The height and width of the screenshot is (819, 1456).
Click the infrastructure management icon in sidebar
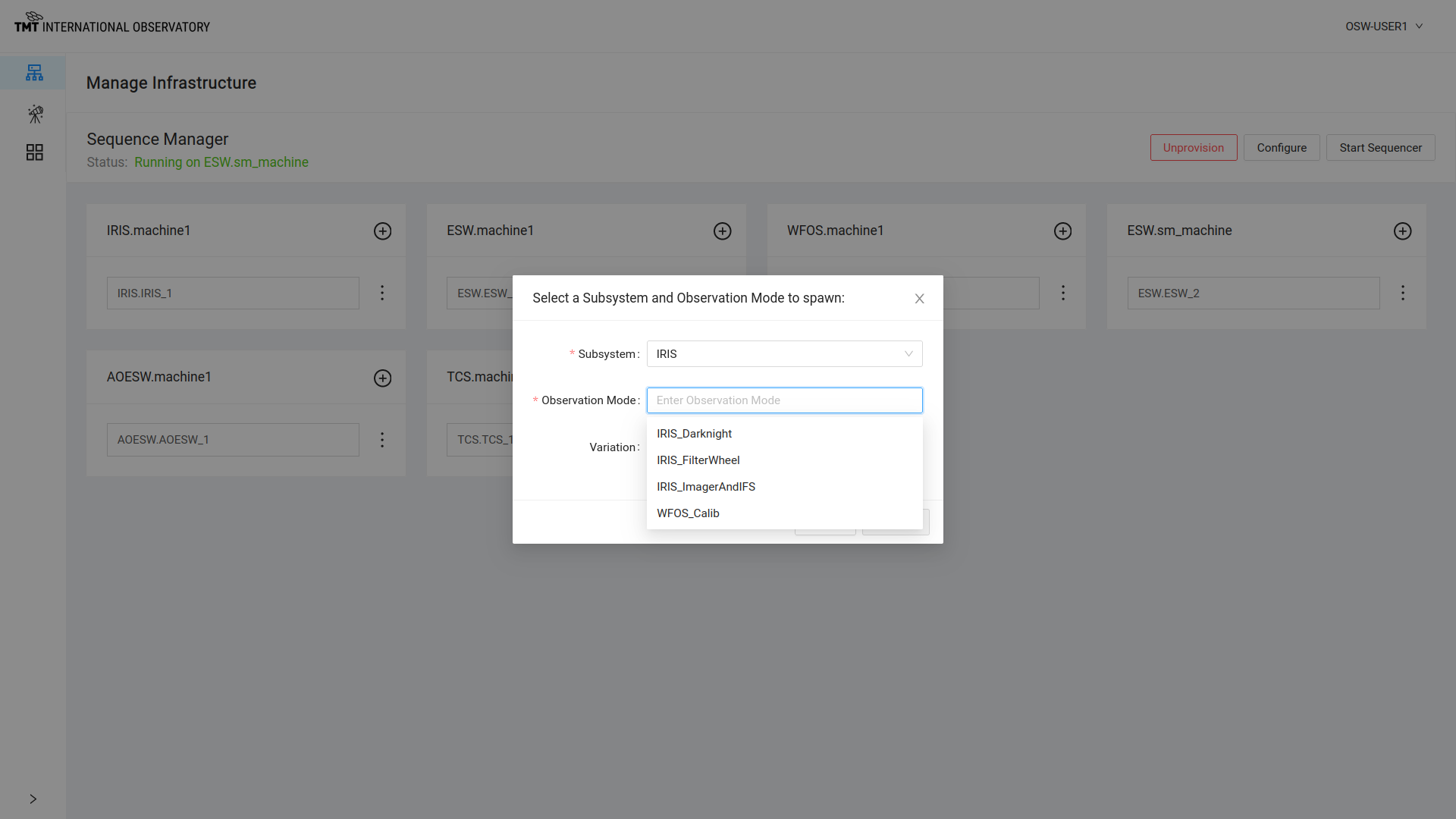pyautogui.click(x=34, y=73)
